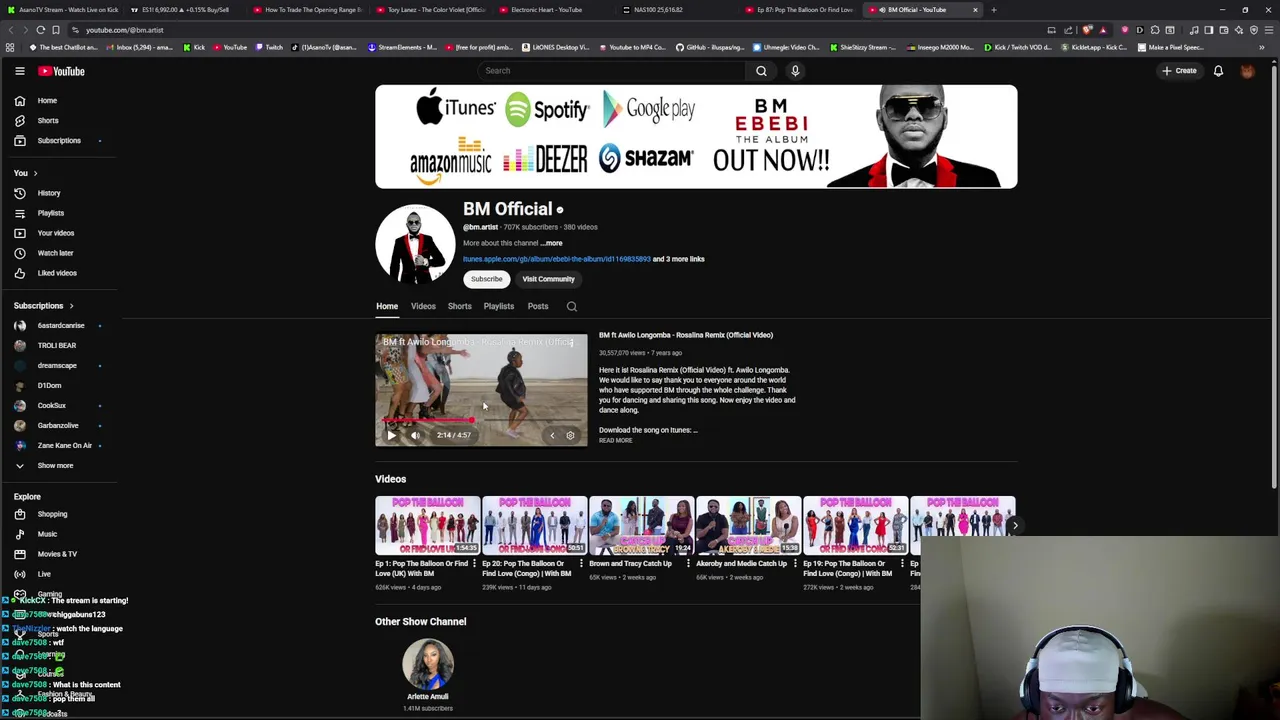Screen dimensions: 1280x720
Task: Seek on the featured video progress bar
Action: [481, 421]
